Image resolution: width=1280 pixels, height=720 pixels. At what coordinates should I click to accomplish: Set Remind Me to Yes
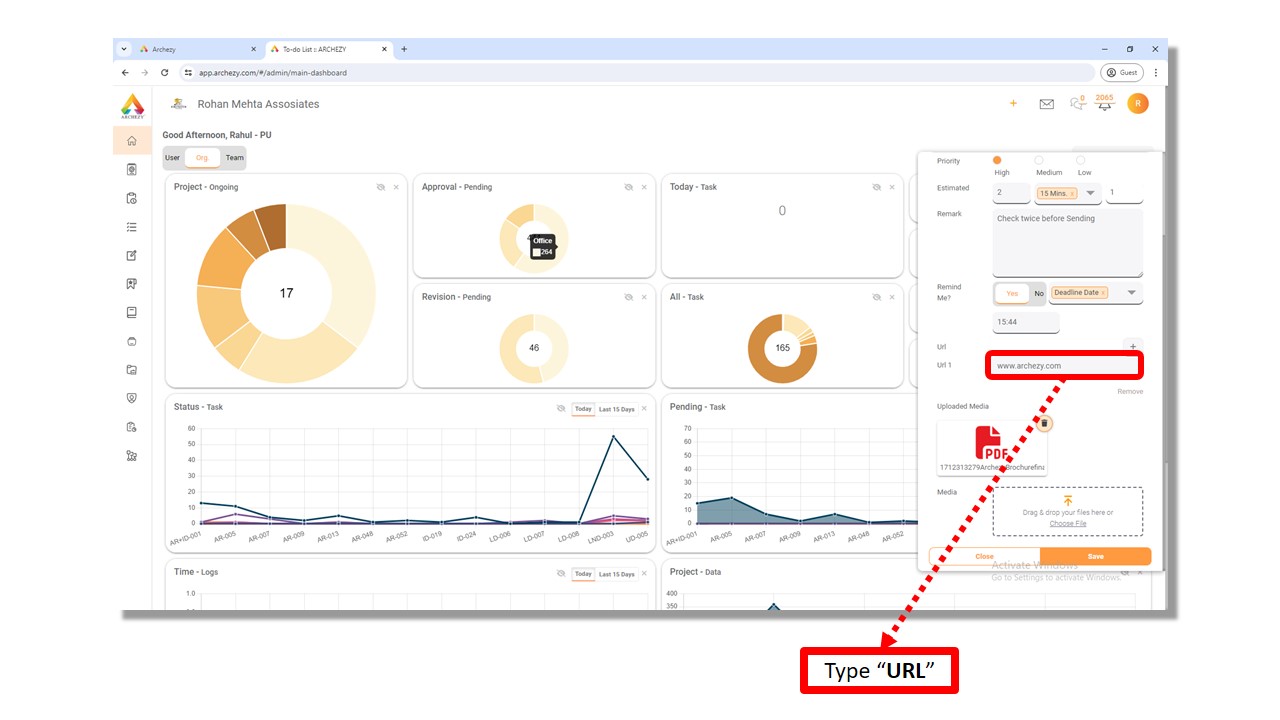coord(1012,293)
